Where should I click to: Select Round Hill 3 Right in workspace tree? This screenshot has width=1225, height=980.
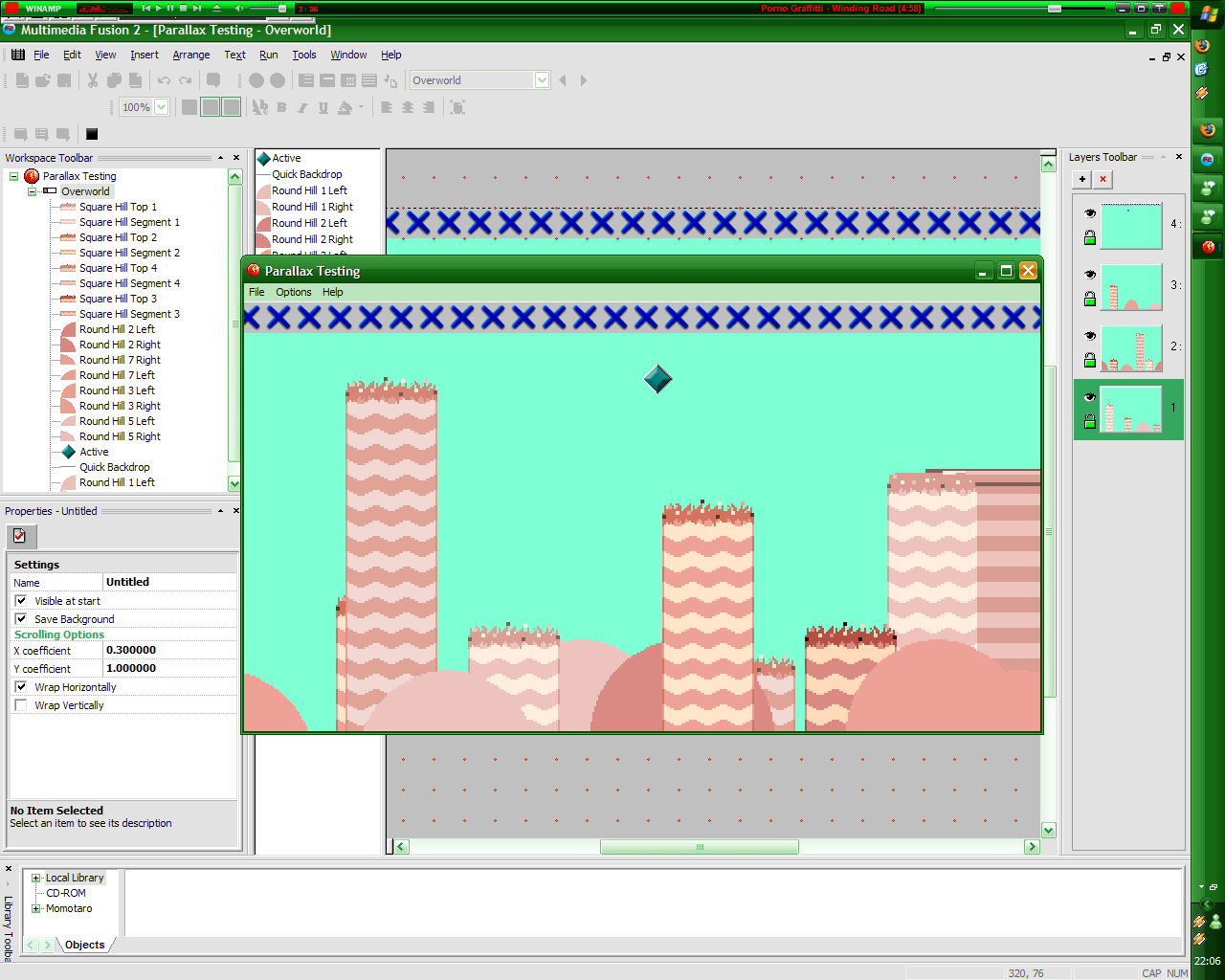(120, 406)
